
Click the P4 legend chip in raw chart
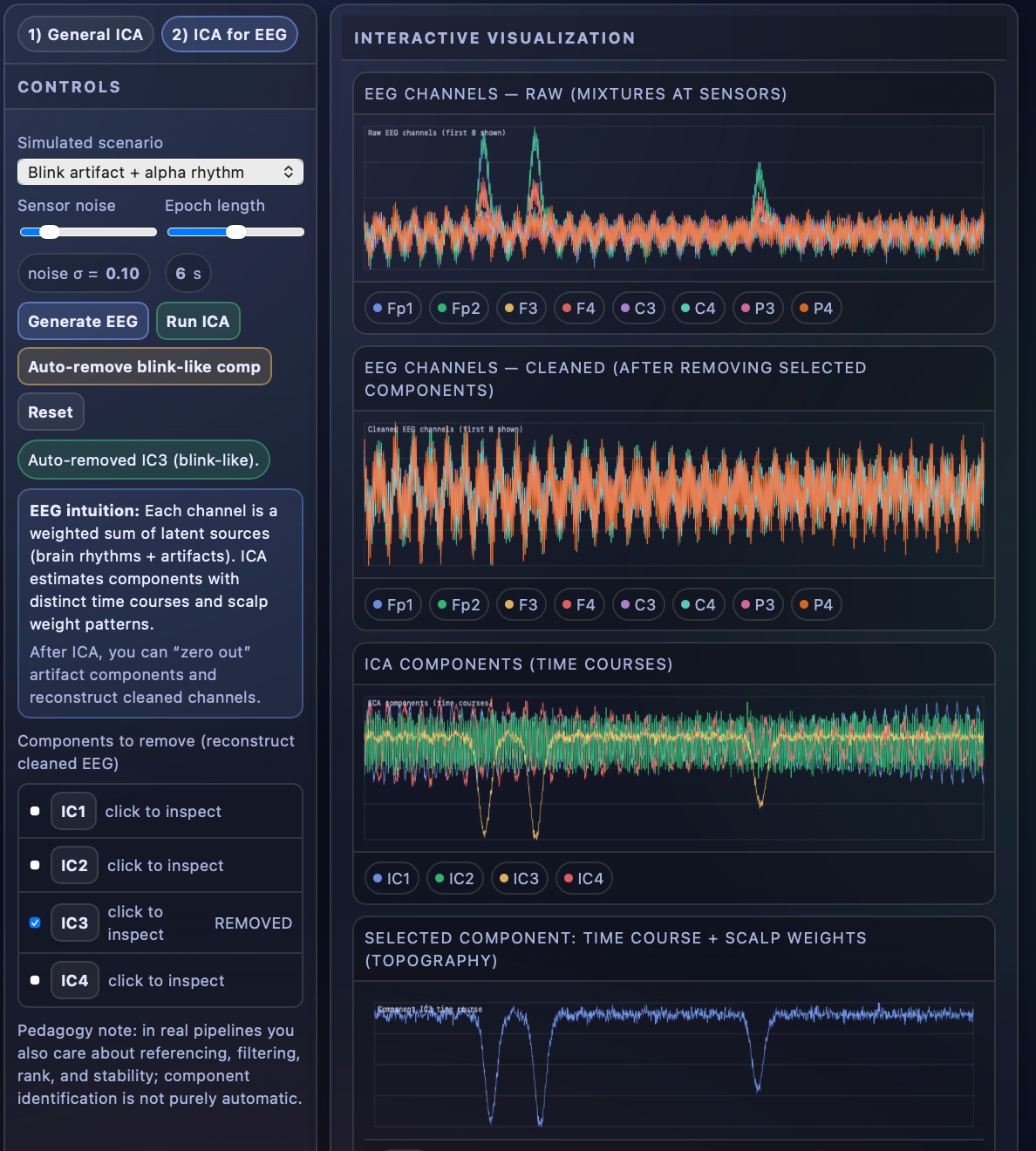(816, 309)
